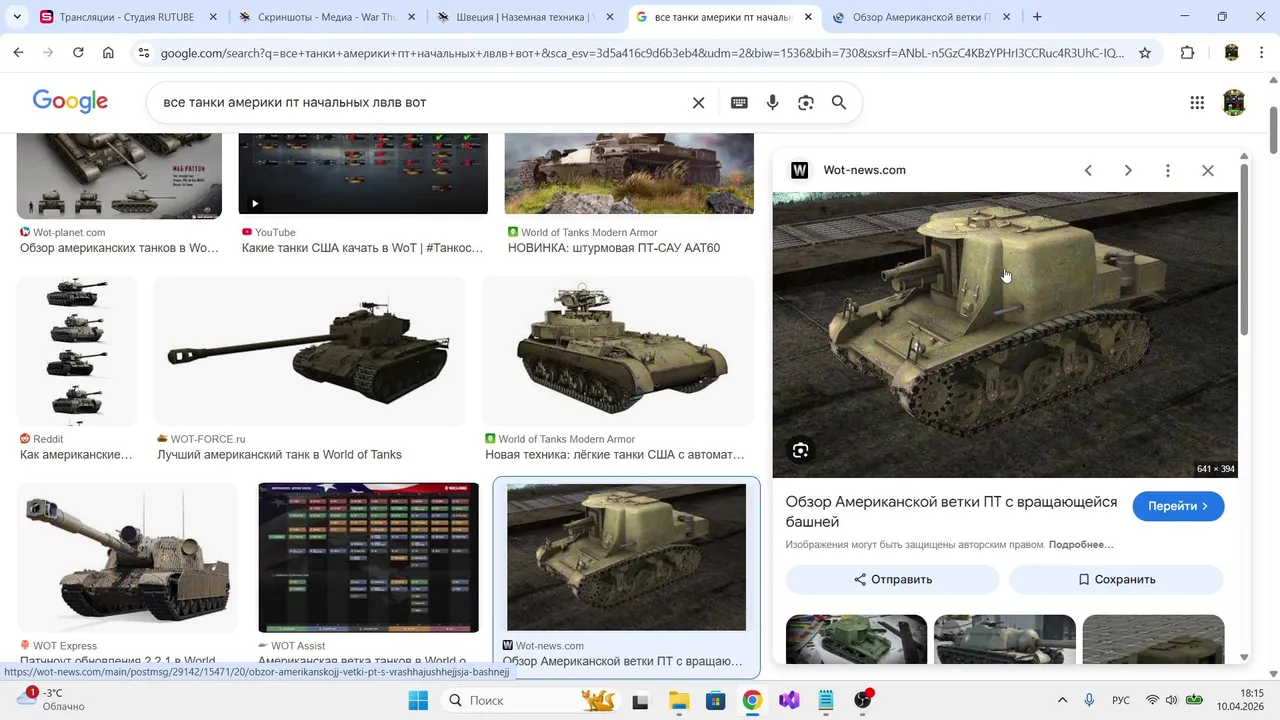
Task: Open first related green tank thumbnail
Action: pos(856,639)
